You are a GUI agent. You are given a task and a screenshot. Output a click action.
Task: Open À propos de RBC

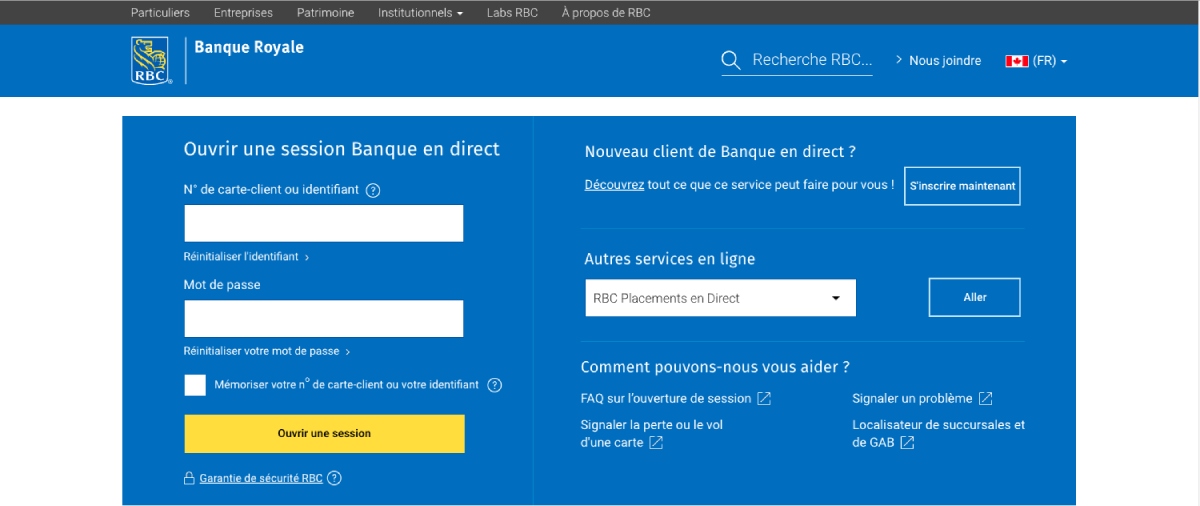[x=606, y=13]
